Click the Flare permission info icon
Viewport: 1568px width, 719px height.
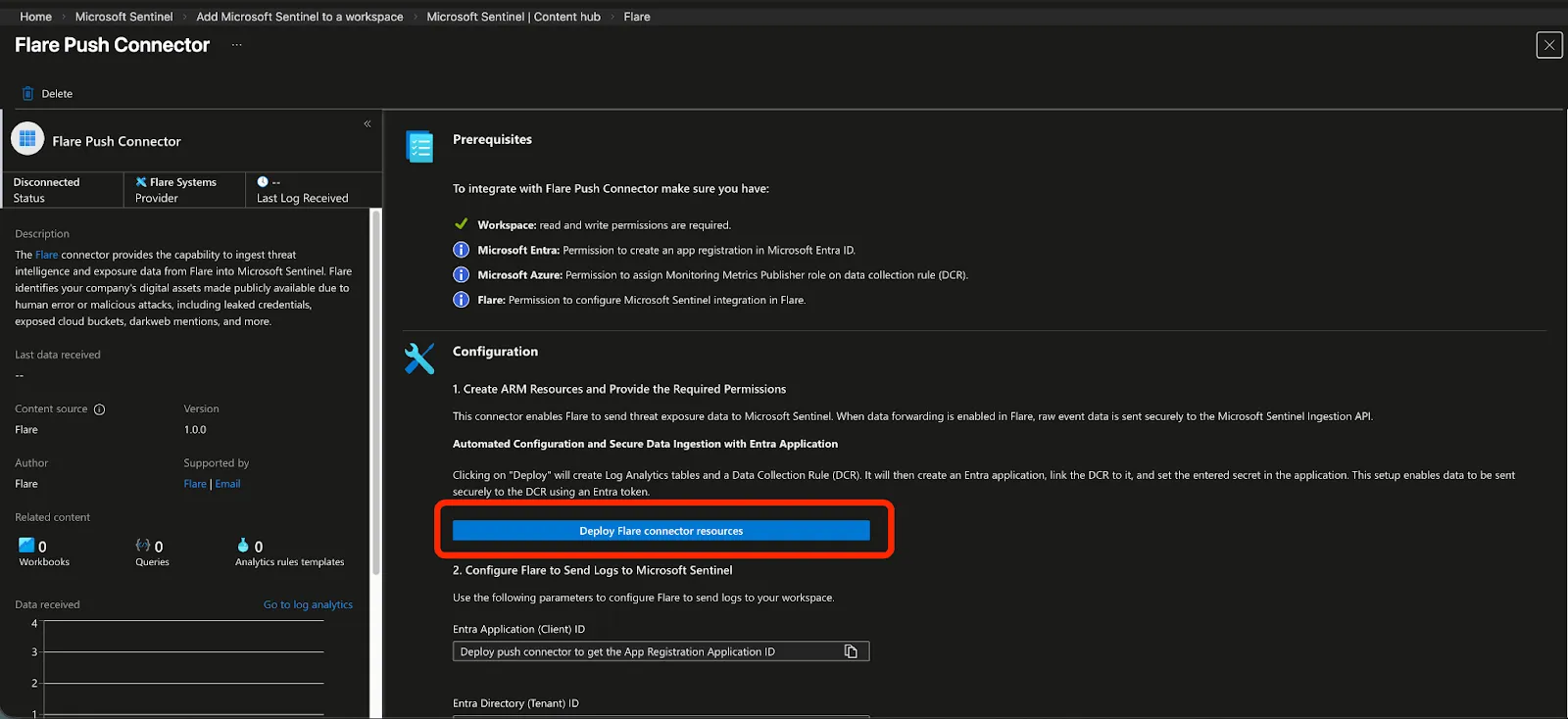pos(461,299)
